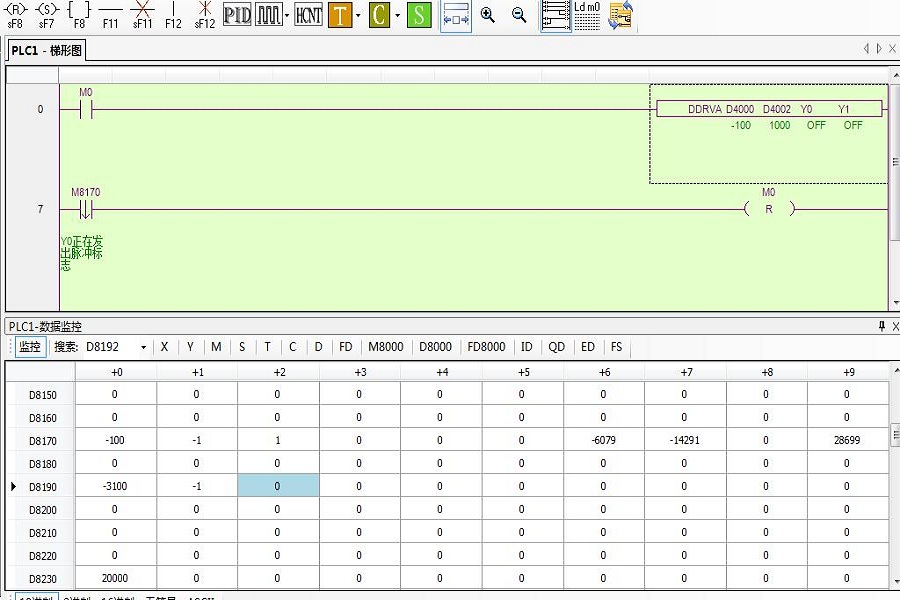Click the PID instruction icon
Screen dimensions: 900x600
237,15
